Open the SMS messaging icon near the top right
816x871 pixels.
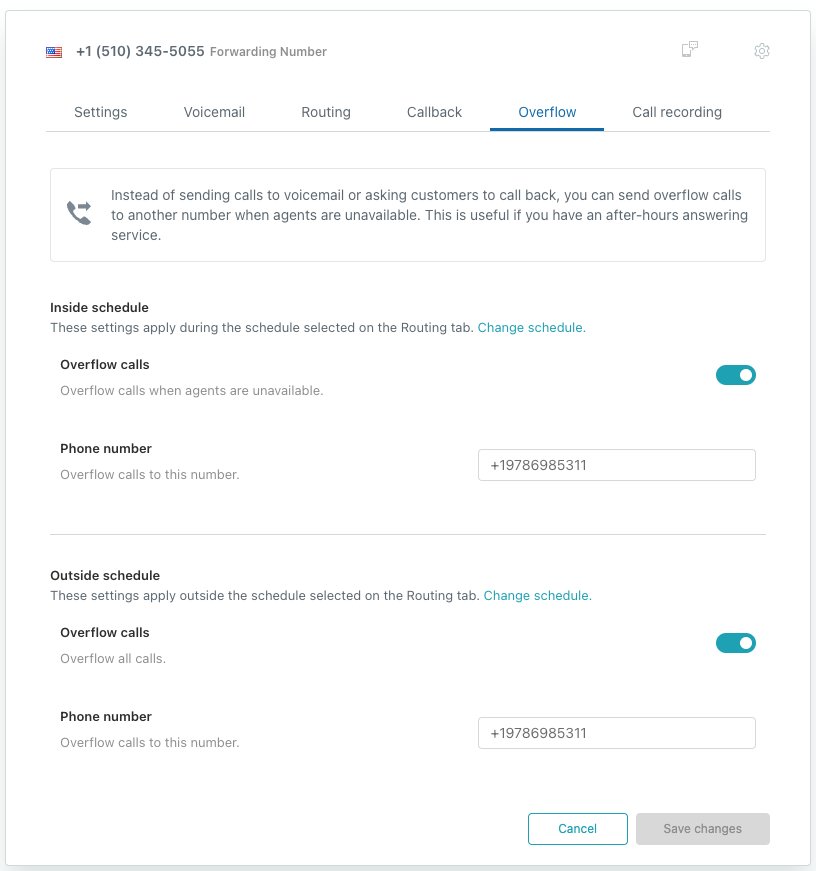[x=689, y=48]
